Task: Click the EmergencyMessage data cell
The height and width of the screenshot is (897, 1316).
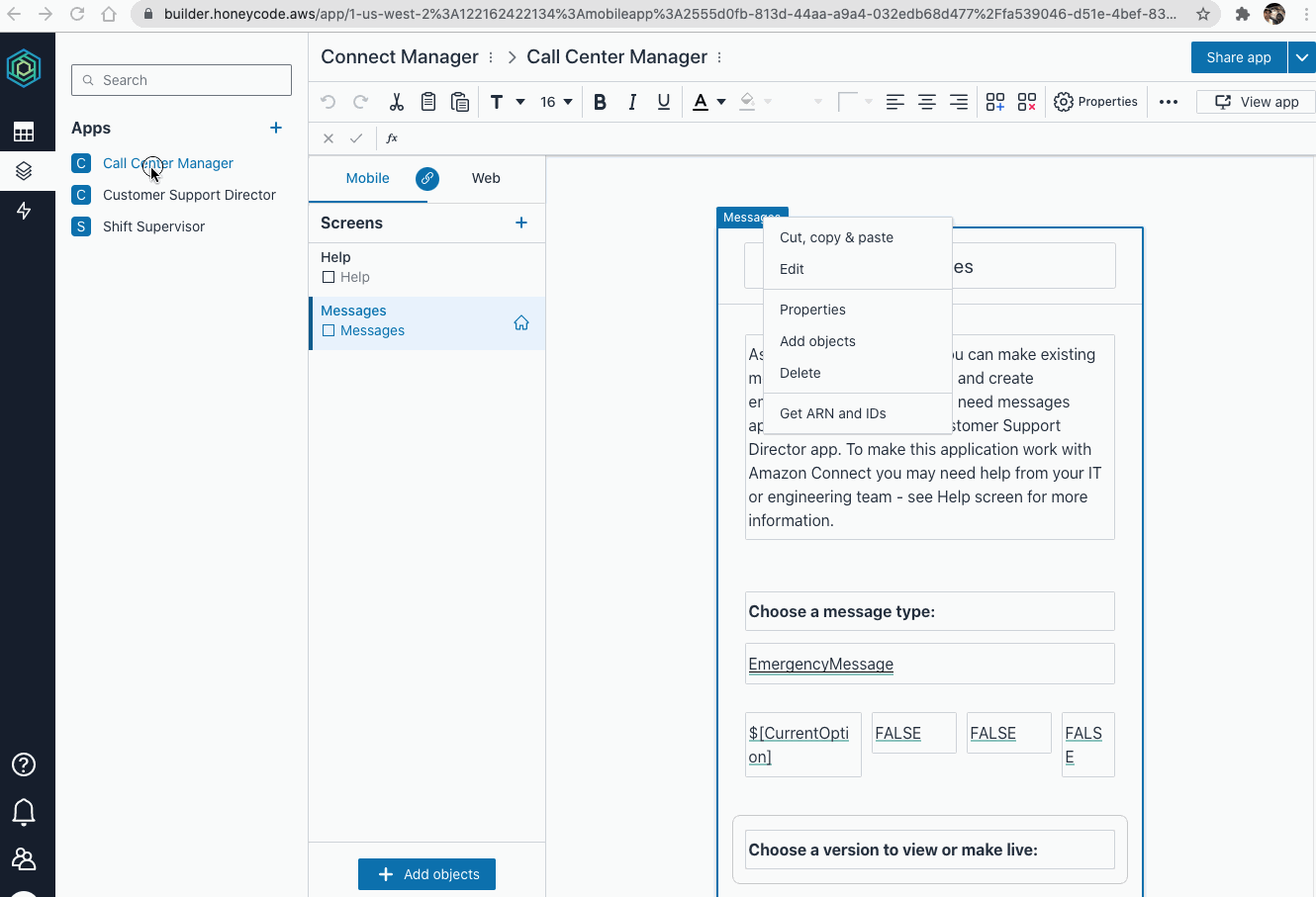Action: (929, 664)
